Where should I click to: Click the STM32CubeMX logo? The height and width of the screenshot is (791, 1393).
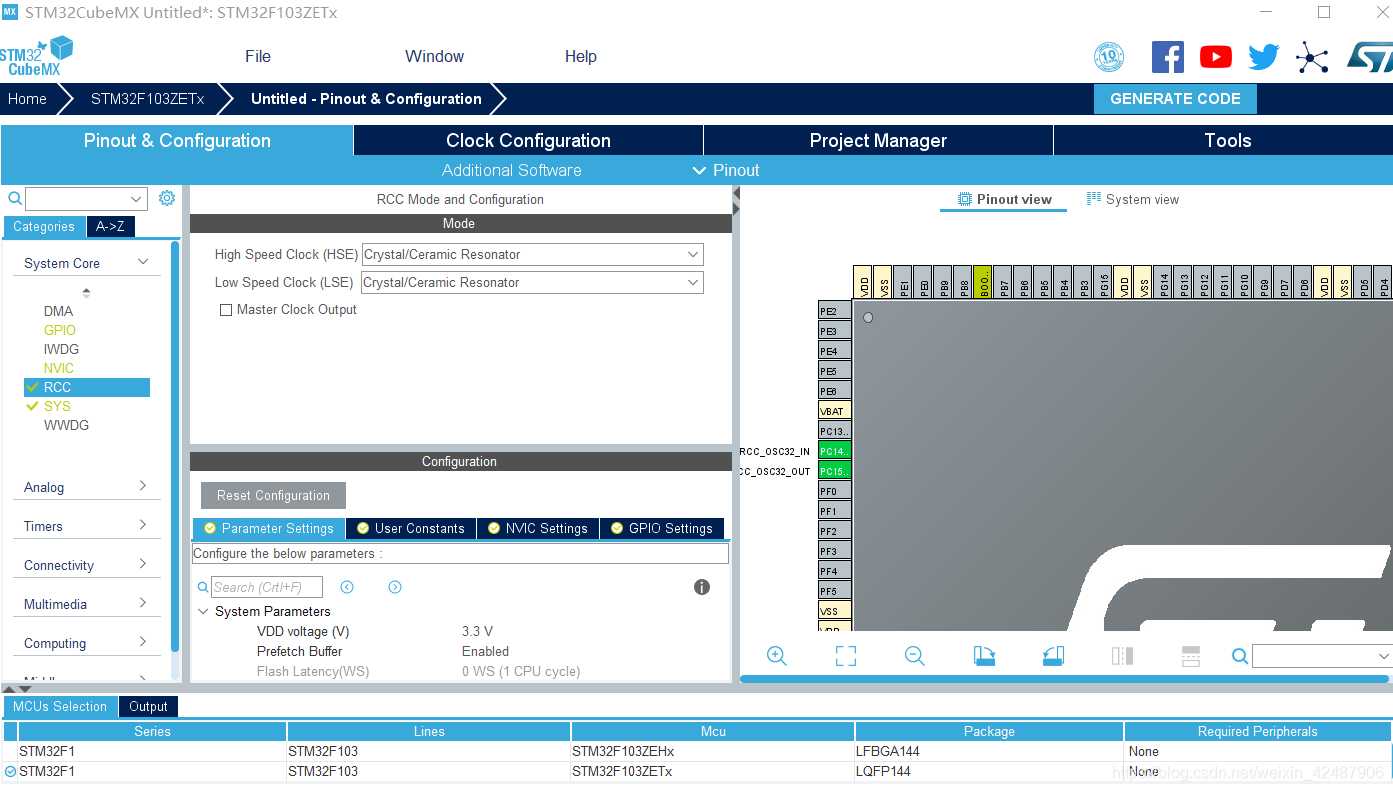pos(37,56)
